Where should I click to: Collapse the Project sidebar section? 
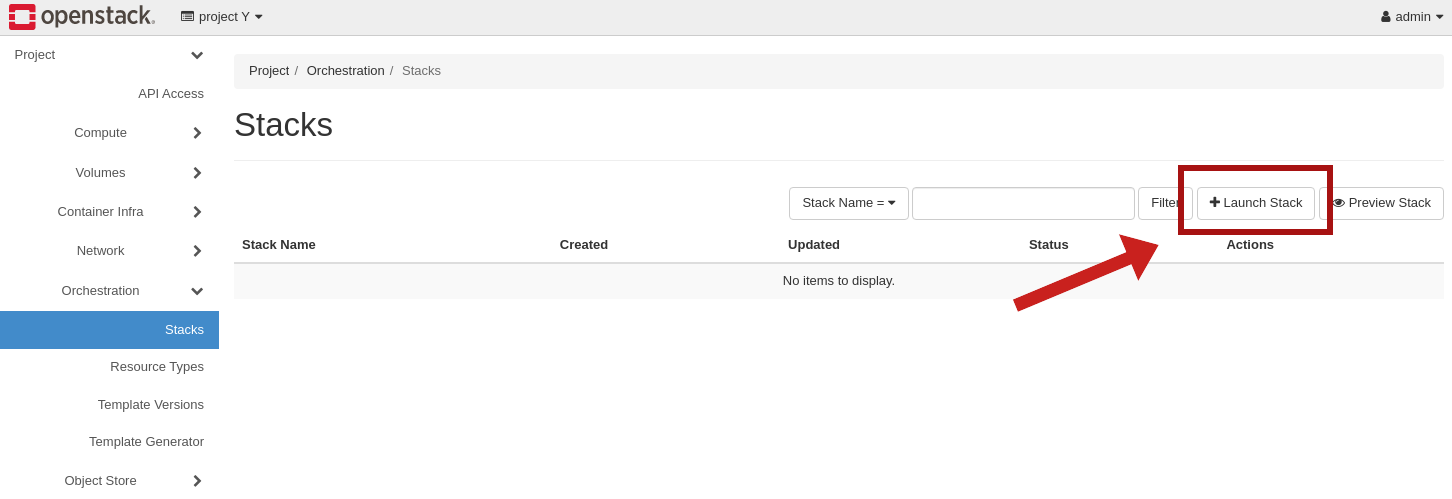click(196, 55)
